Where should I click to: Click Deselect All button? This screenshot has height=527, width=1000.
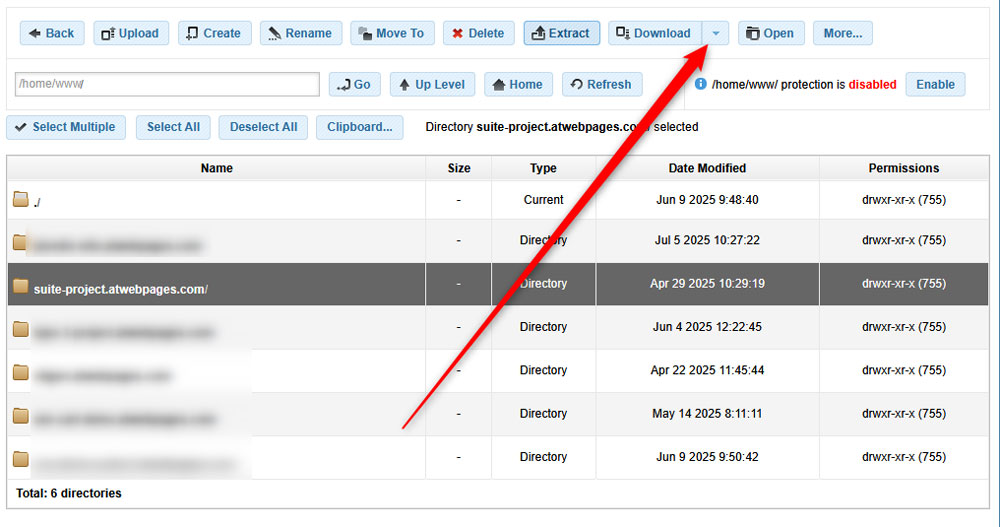(263, 127)
